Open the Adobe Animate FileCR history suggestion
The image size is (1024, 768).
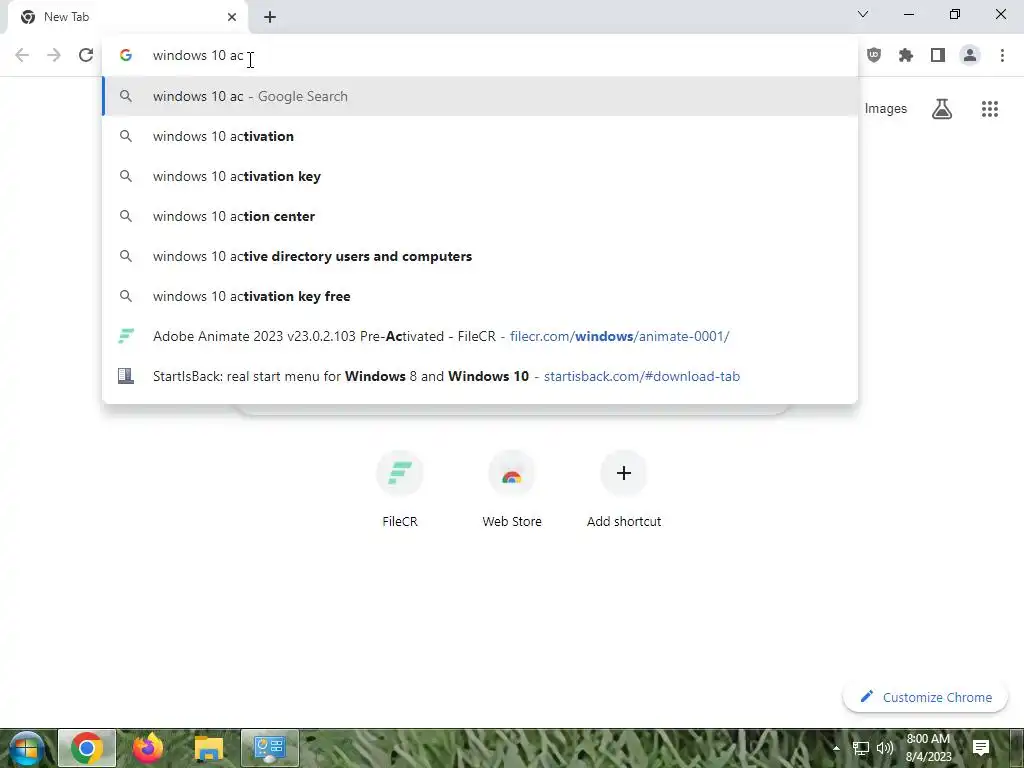coord(480,336)
